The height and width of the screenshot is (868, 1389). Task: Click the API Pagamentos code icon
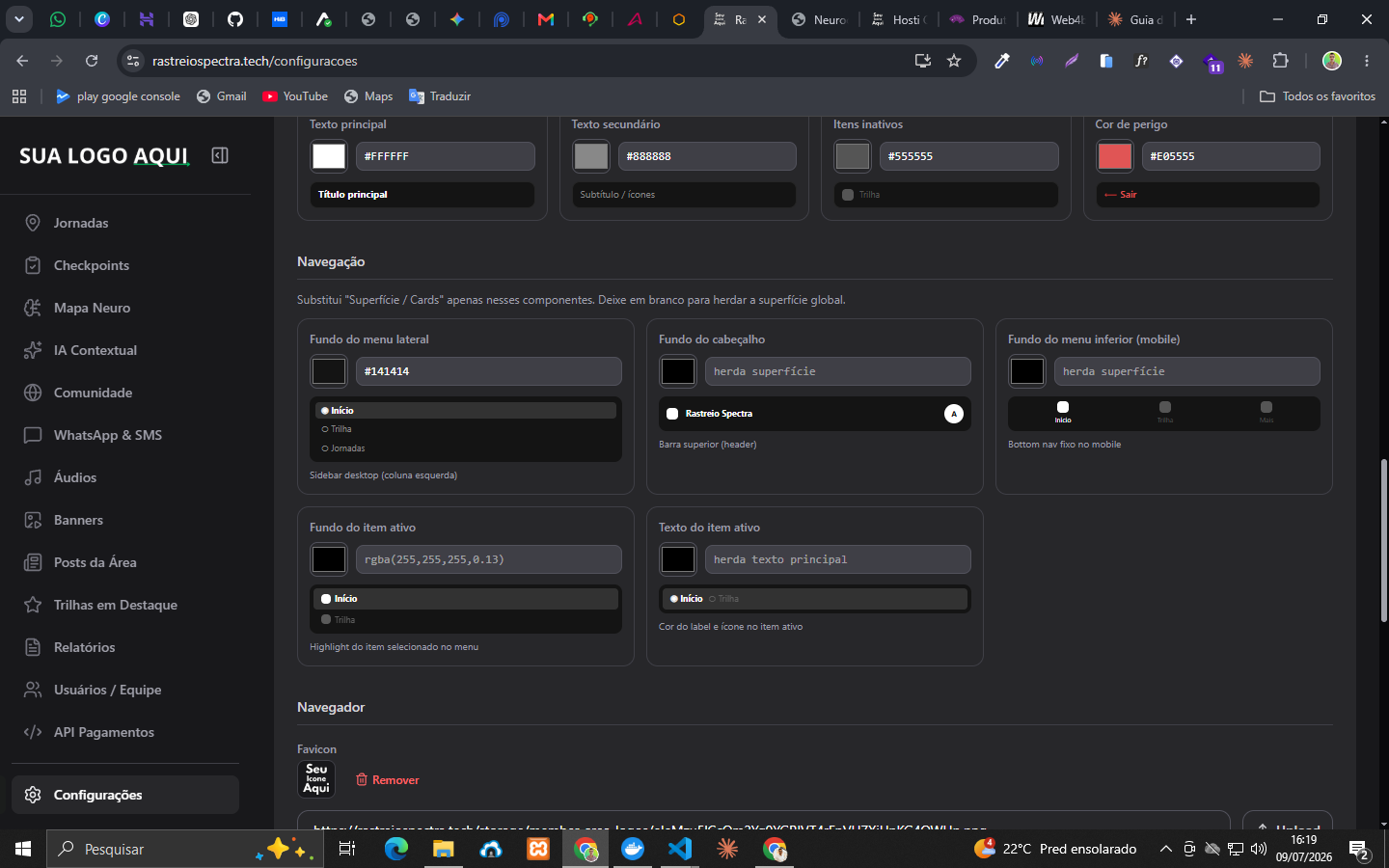click(33, 732)
